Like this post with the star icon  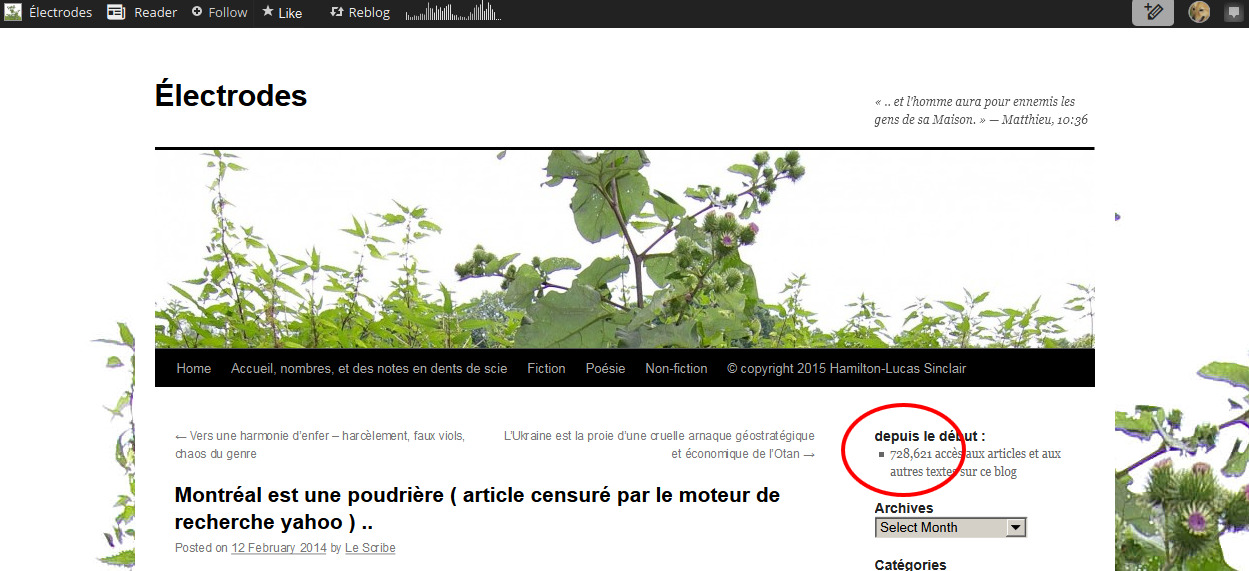click(282, 12)
